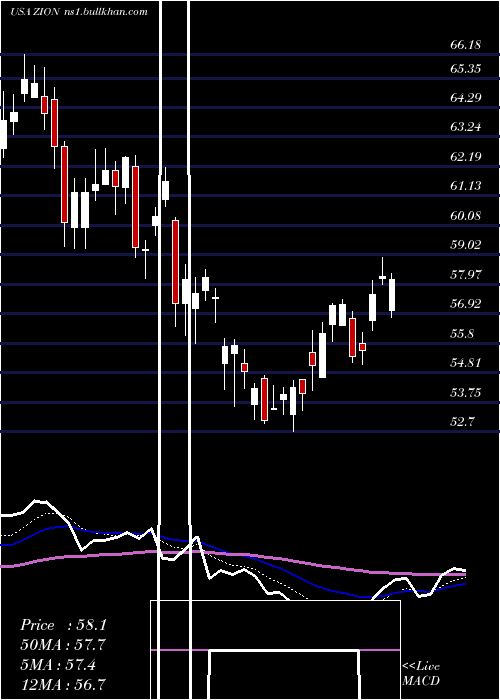Click the 56.92 price axis label
The width and height of the screenshot is (500, 700).
[x=466, y=304]
